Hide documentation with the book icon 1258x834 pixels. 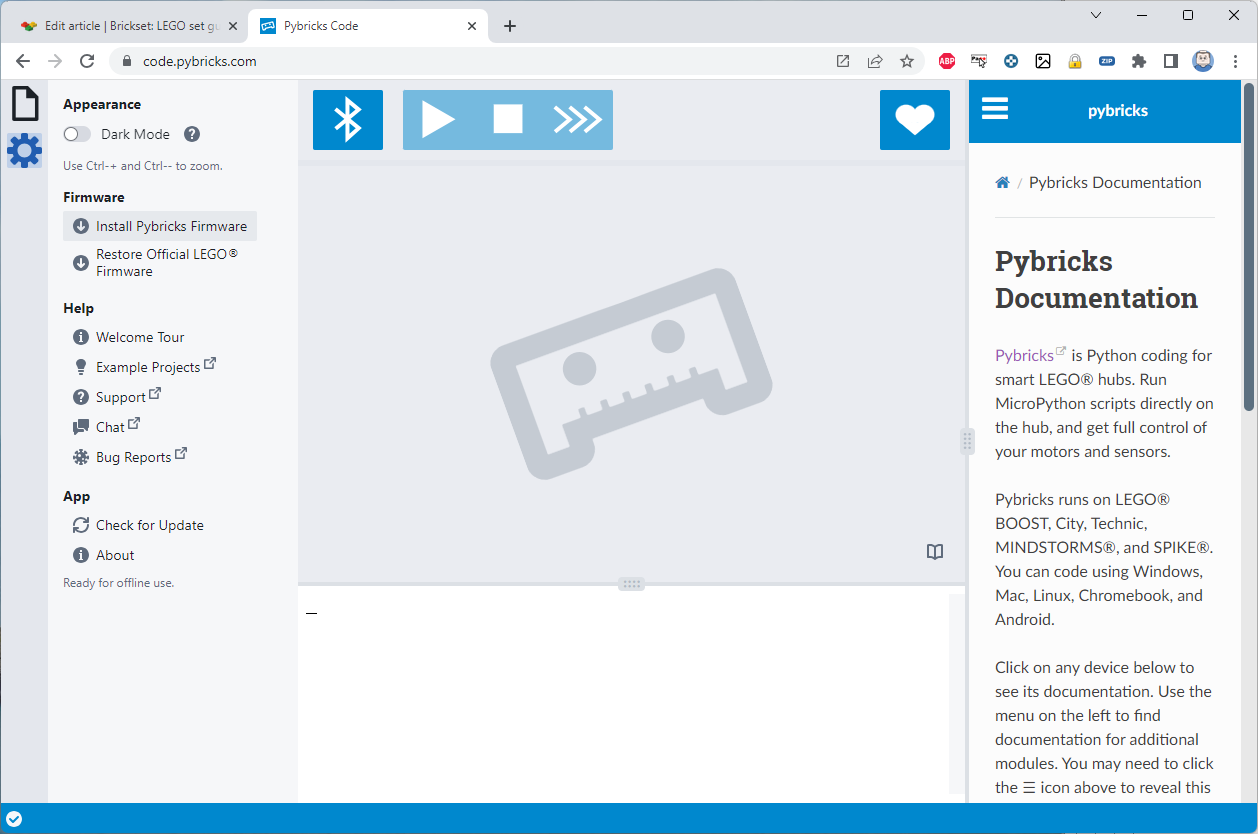(935, 552)
